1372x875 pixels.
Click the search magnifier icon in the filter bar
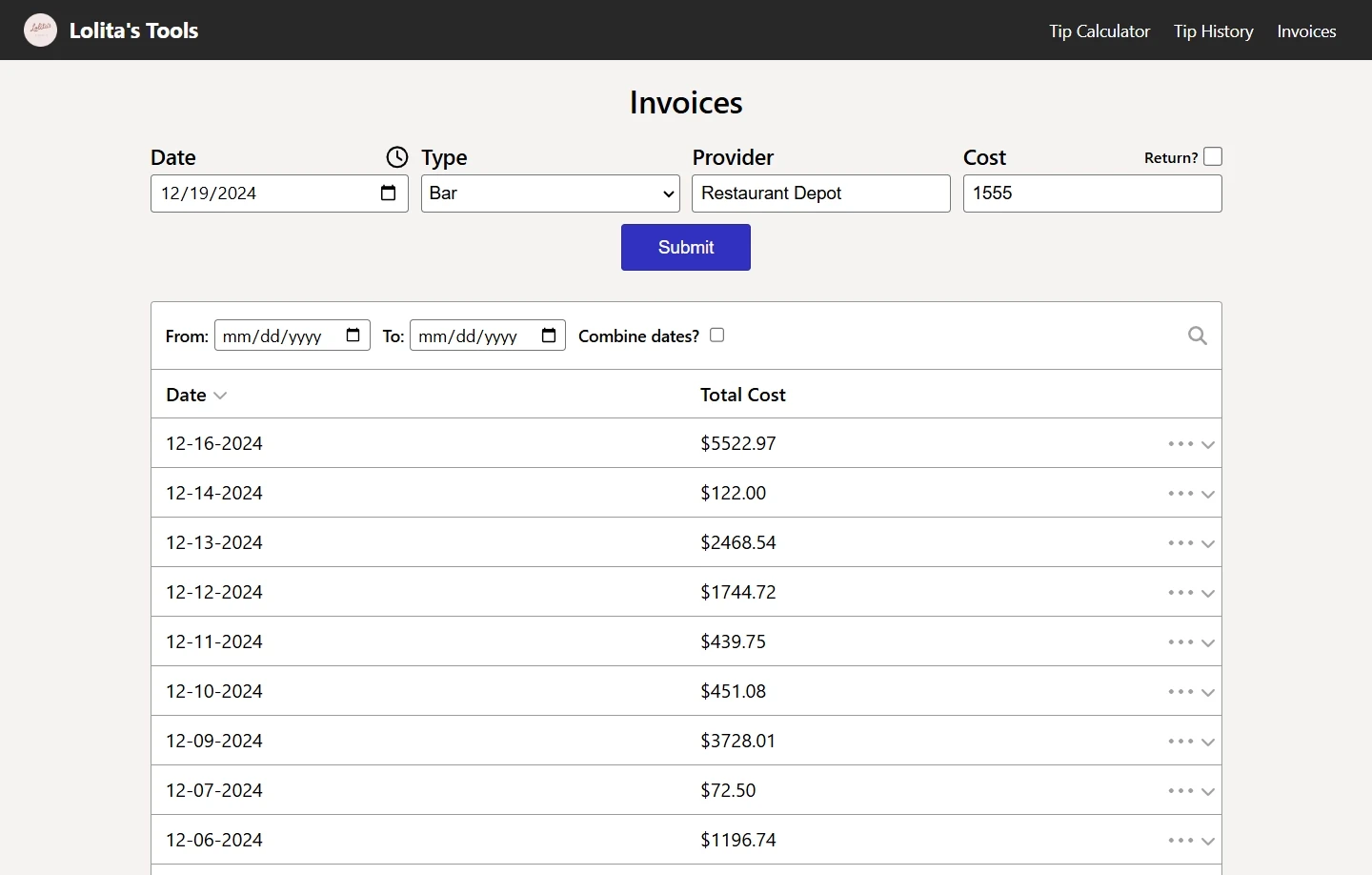point(1197,336)
